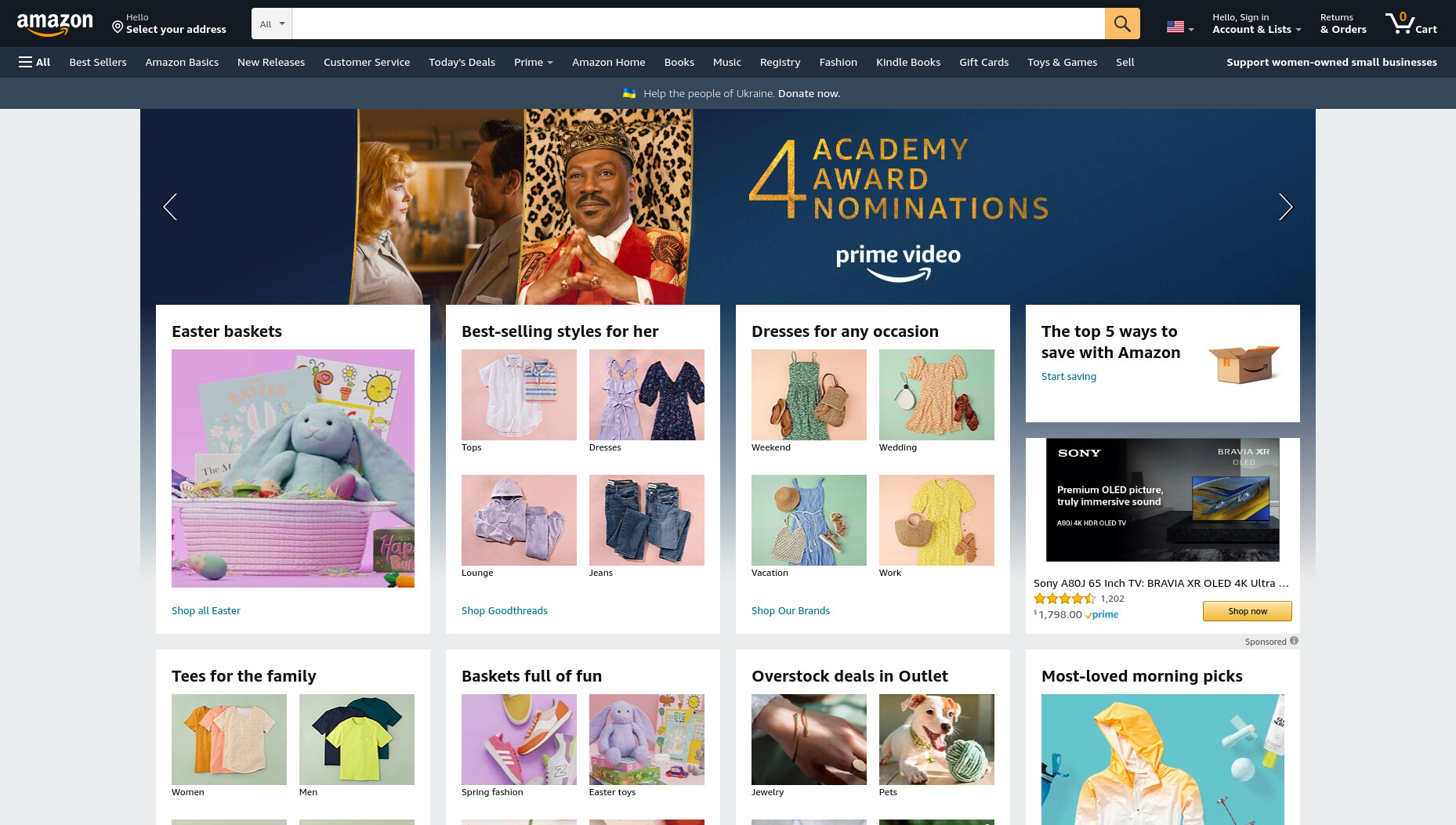Click the Amazon logo
This screenshot has width=1456, height=825.
55,24
